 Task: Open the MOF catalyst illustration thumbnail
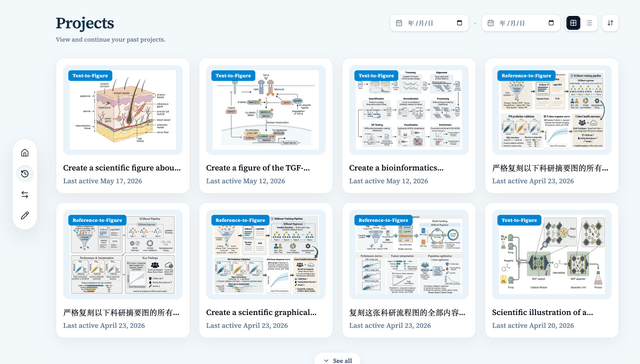click(552, 254)
